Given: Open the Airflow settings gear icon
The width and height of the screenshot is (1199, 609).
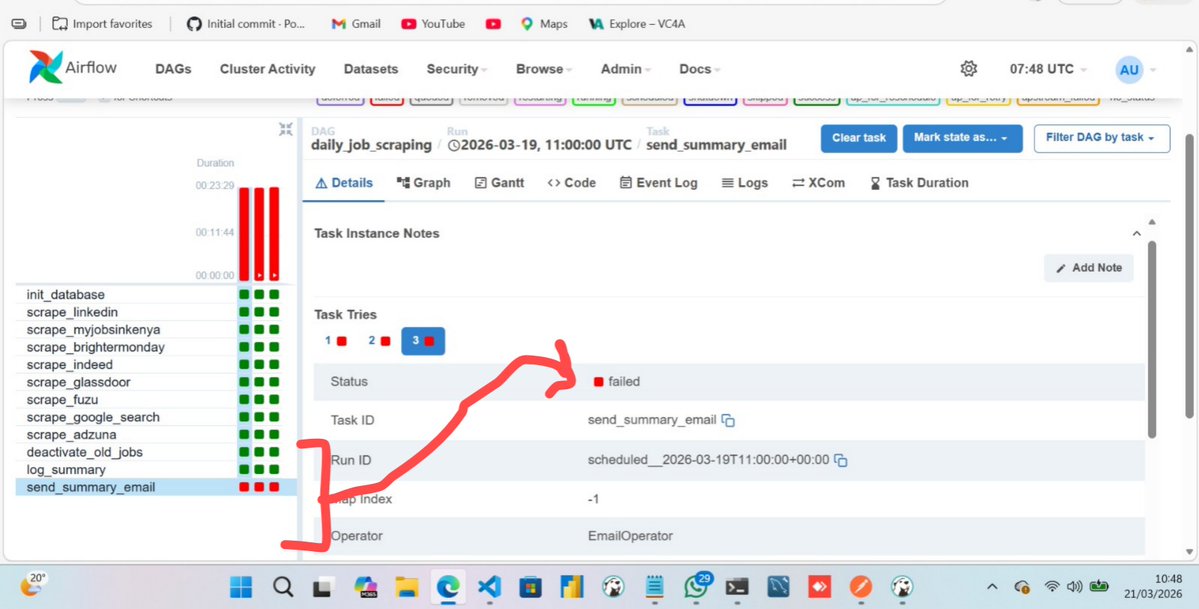Looking at the screenshot, I should tap(968, 69).
